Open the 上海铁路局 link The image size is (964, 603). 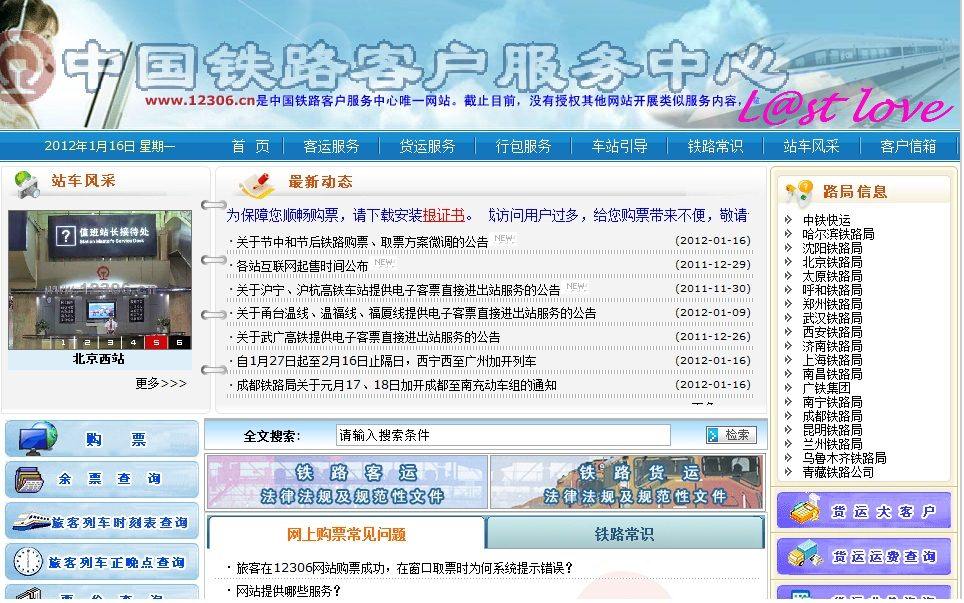pos(832,360)
